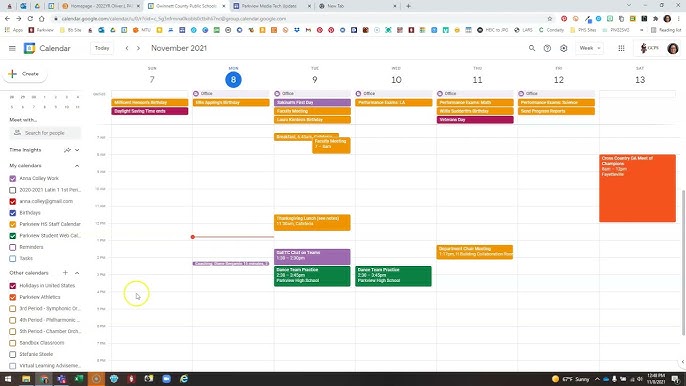
Task: Jump to Today button
Action: [102, 48]
